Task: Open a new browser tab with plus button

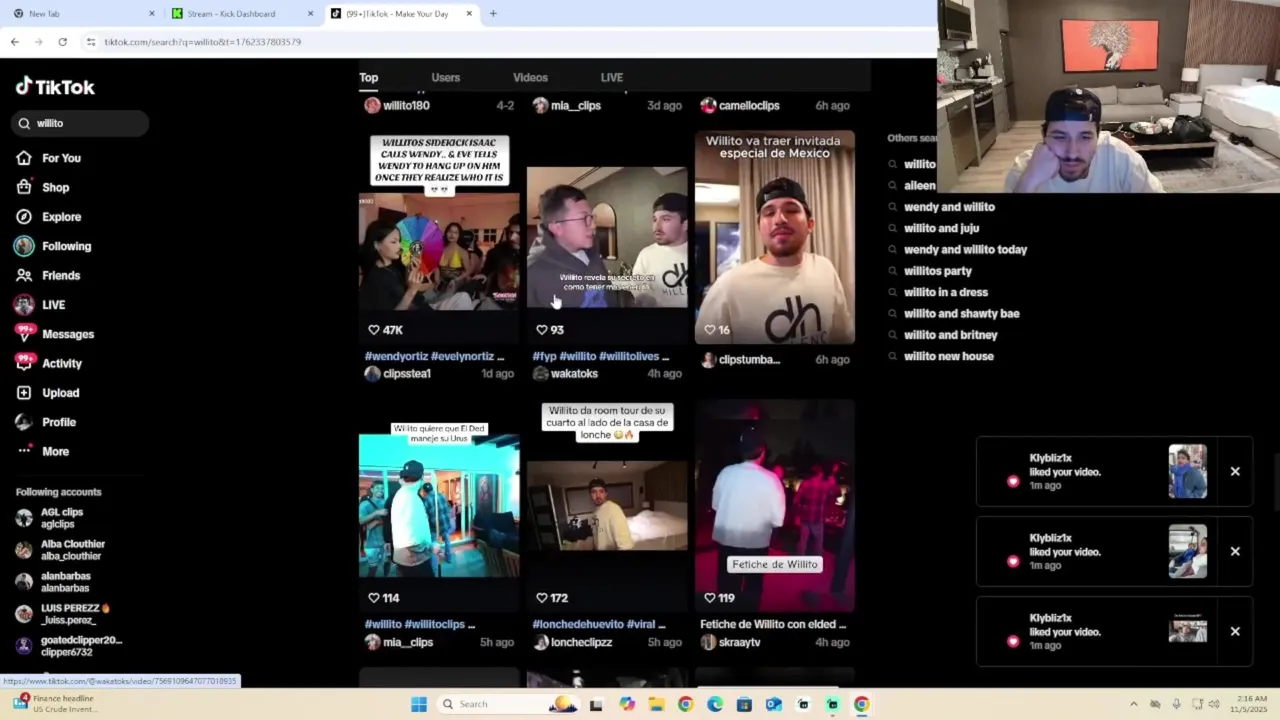Action: 493,14
